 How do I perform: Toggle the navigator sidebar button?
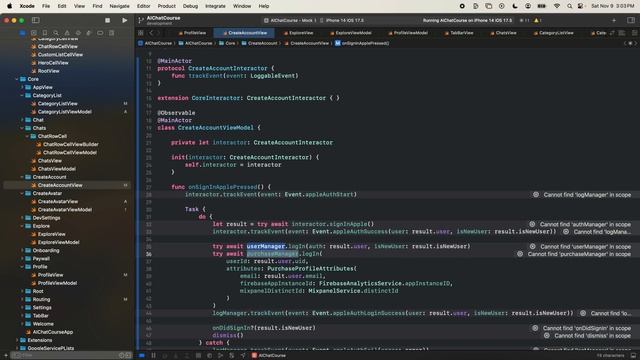pyautogui.click(x=36, y=20)
